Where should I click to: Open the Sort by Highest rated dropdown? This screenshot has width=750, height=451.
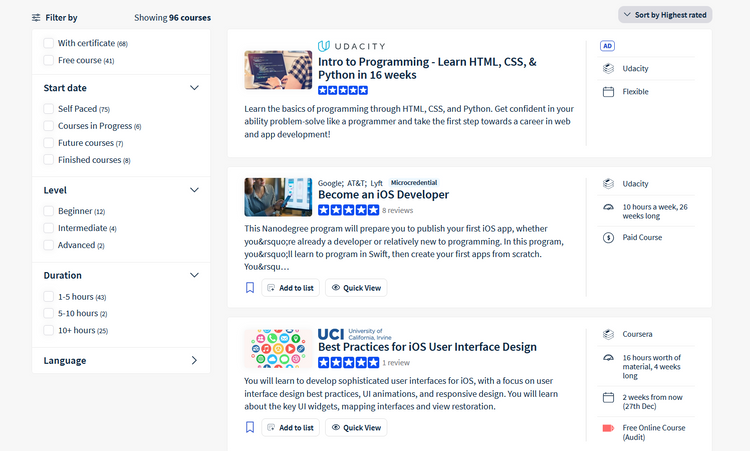pos(665,15)
